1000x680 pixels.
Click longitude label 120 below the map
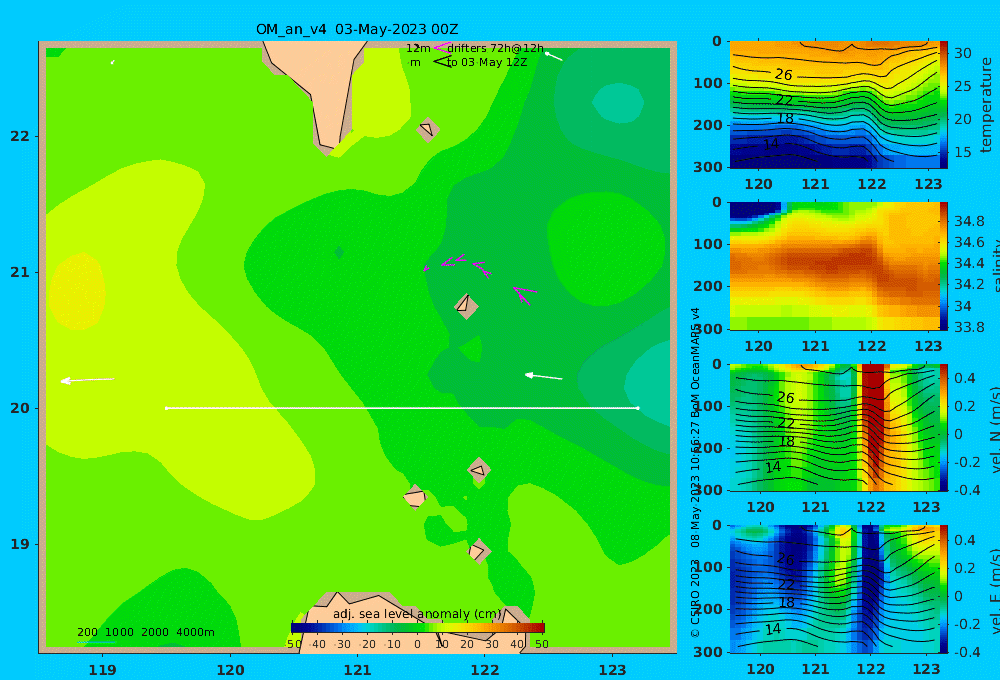(230, 670)
